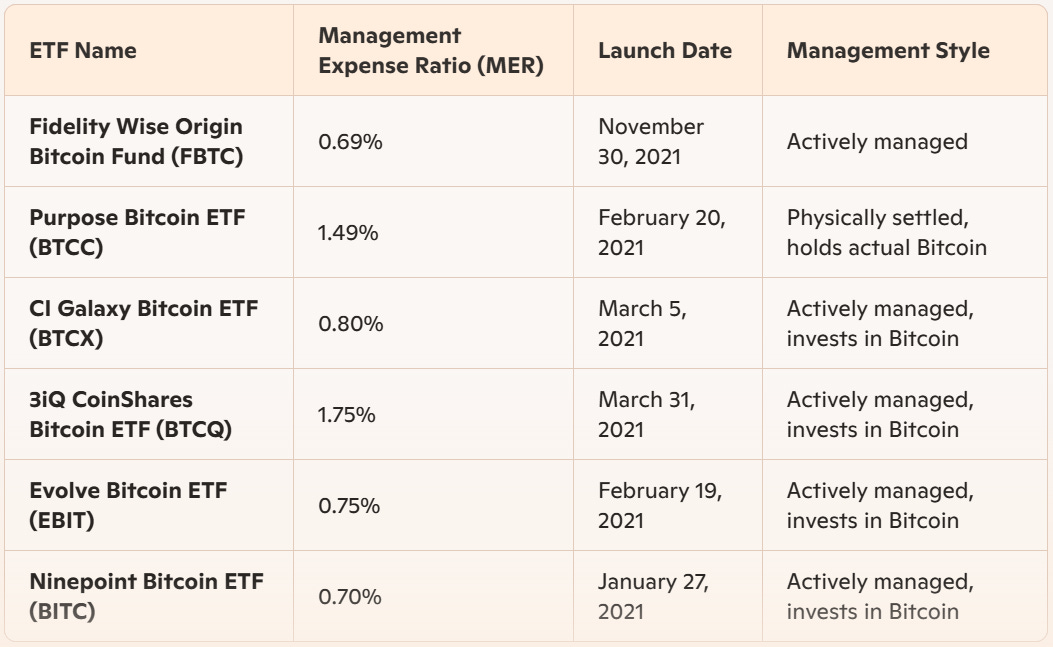Click the ETF Name column header
The height and width of the screenshot is (647, 1053).
(83, 50)
